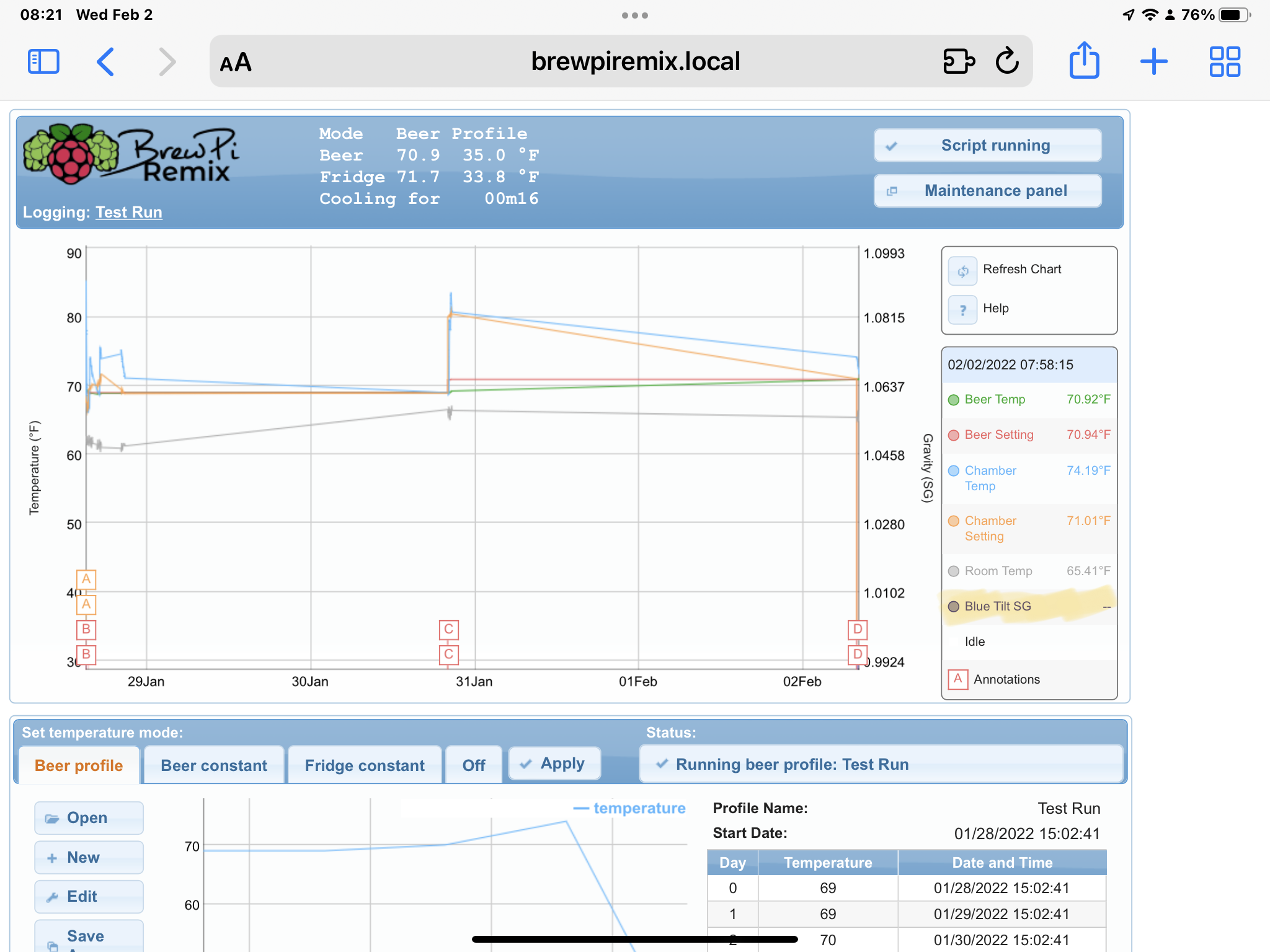Click the BrewPi Remix logo
The image size is (1270, 952).
[x=130, y=154]
